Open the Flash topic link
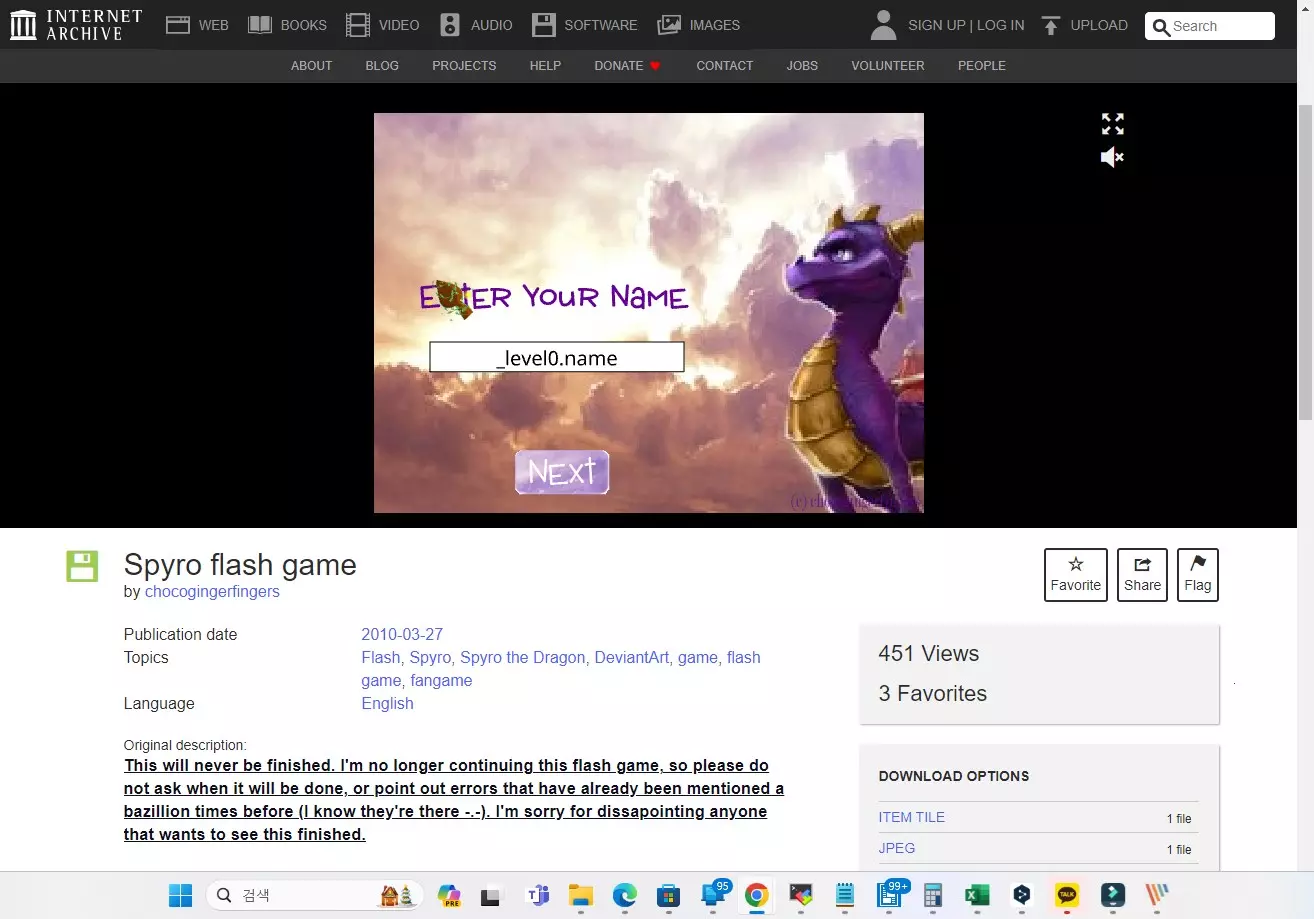1314x919 pixels. (381, 657)
